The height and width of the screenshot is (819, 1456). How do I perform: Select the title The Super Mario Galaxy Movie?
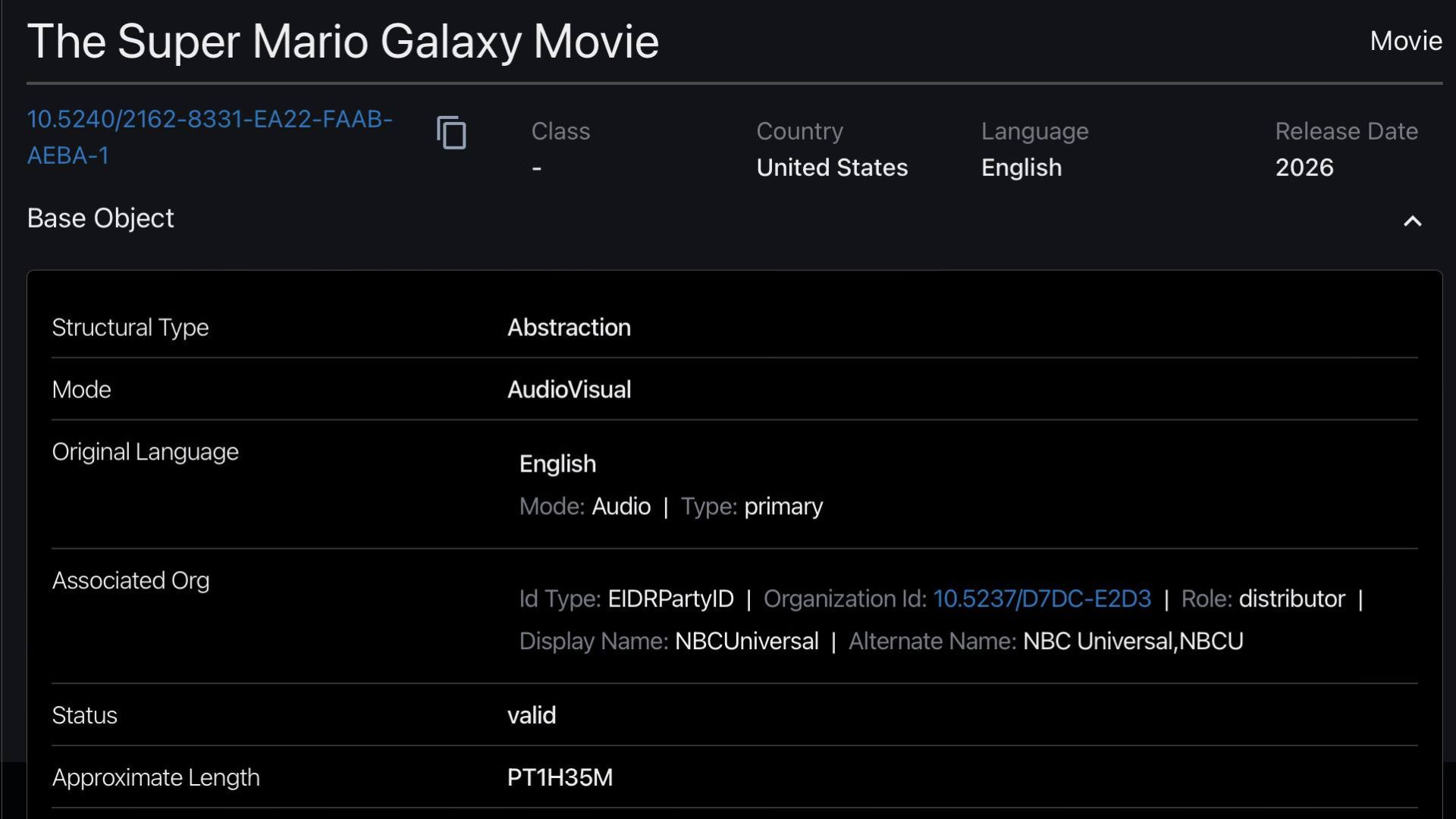pos(344,42)
